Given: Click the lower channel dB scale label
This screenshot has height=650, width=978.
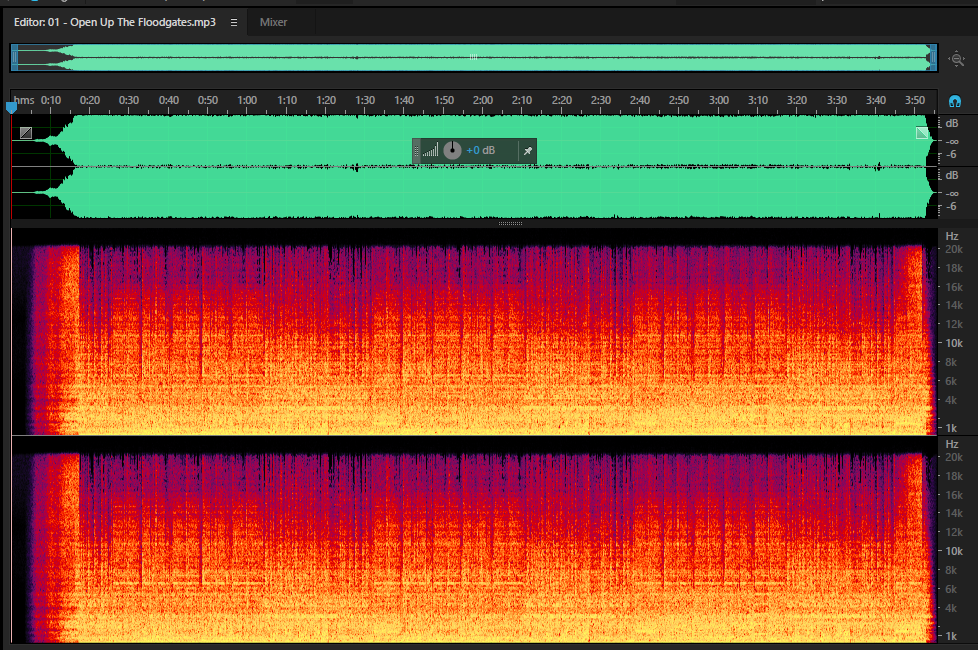Looking at the screenshot, I should [952, 175].
